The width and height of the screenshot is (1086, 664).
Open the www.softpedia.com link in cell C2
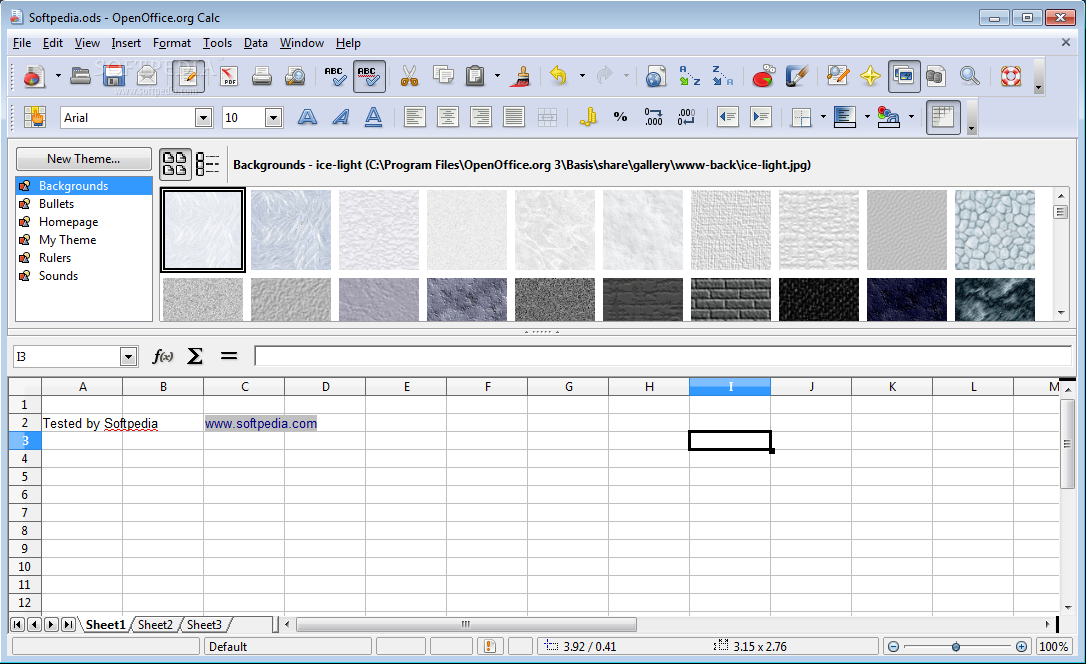click(x=260, y=423)
